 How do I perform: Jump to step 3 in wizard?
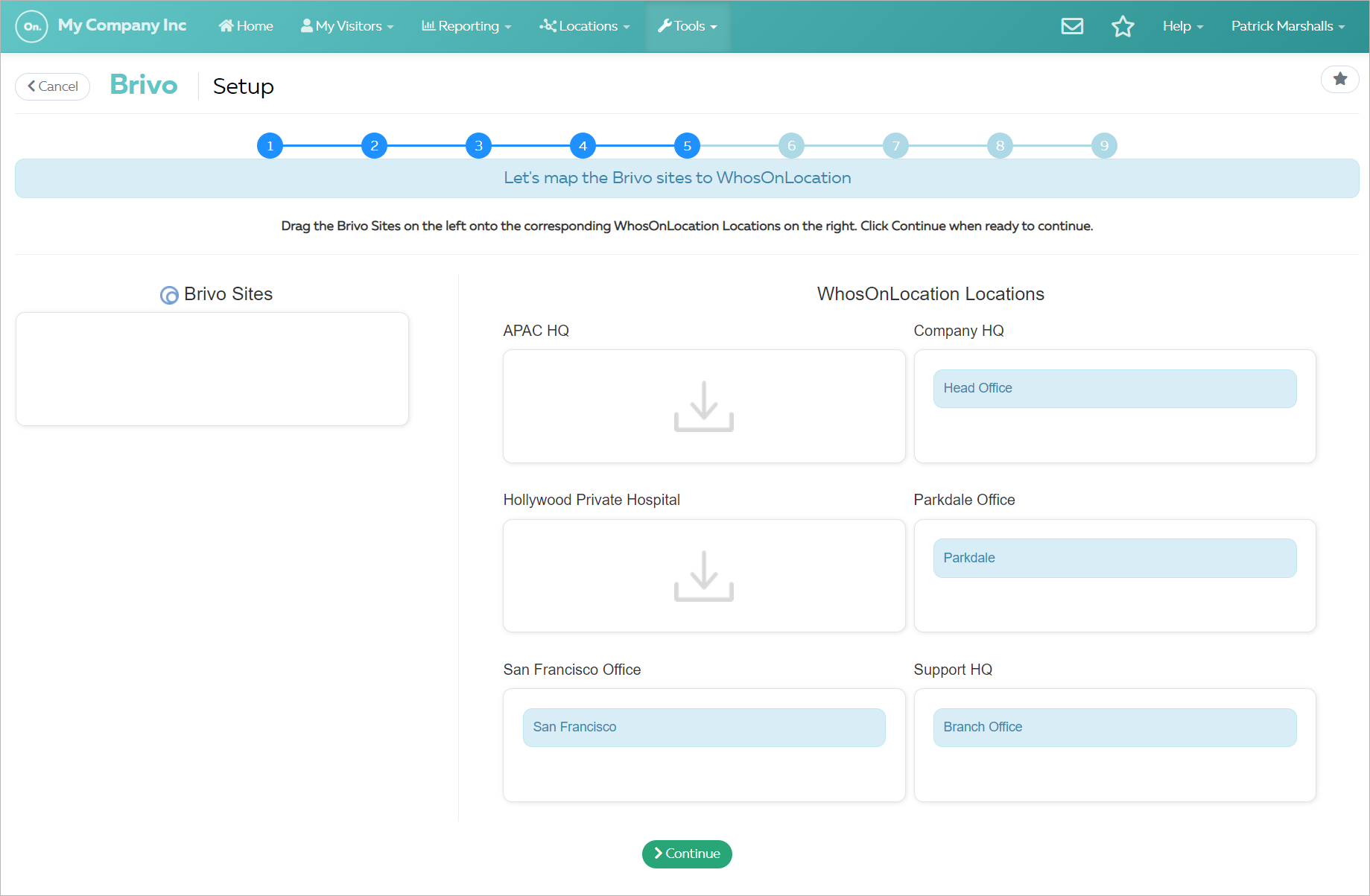[478, 146]
